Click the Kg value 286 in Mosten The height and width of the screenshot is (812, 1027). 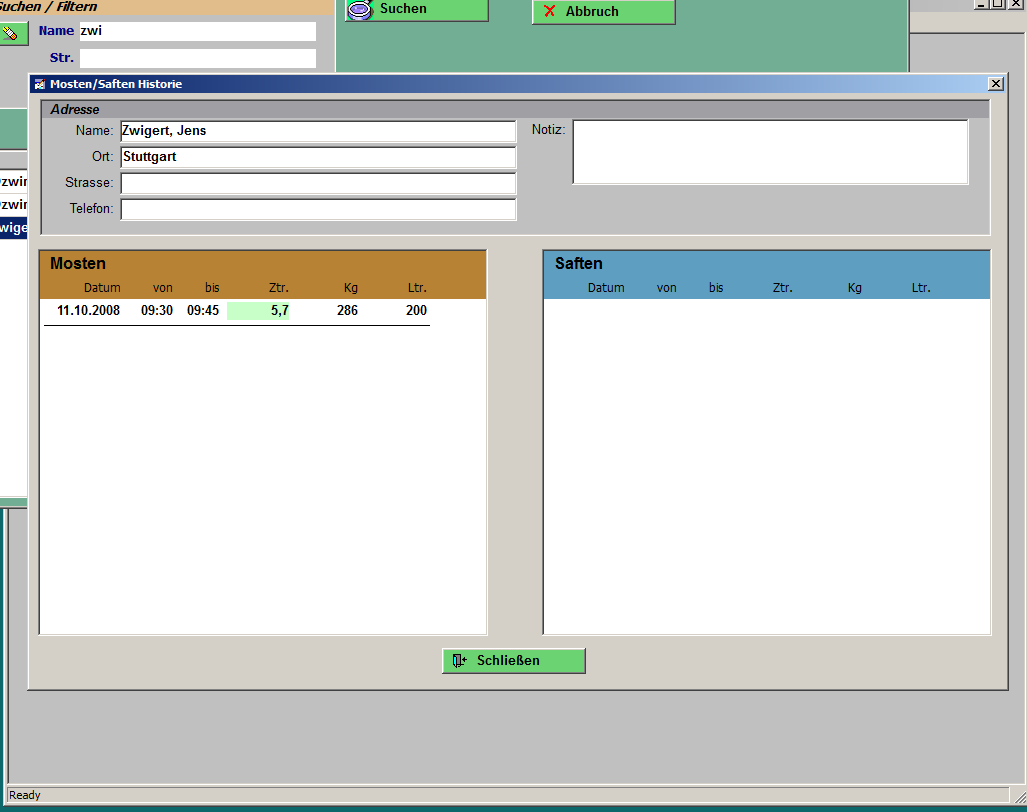click(347, 311)
